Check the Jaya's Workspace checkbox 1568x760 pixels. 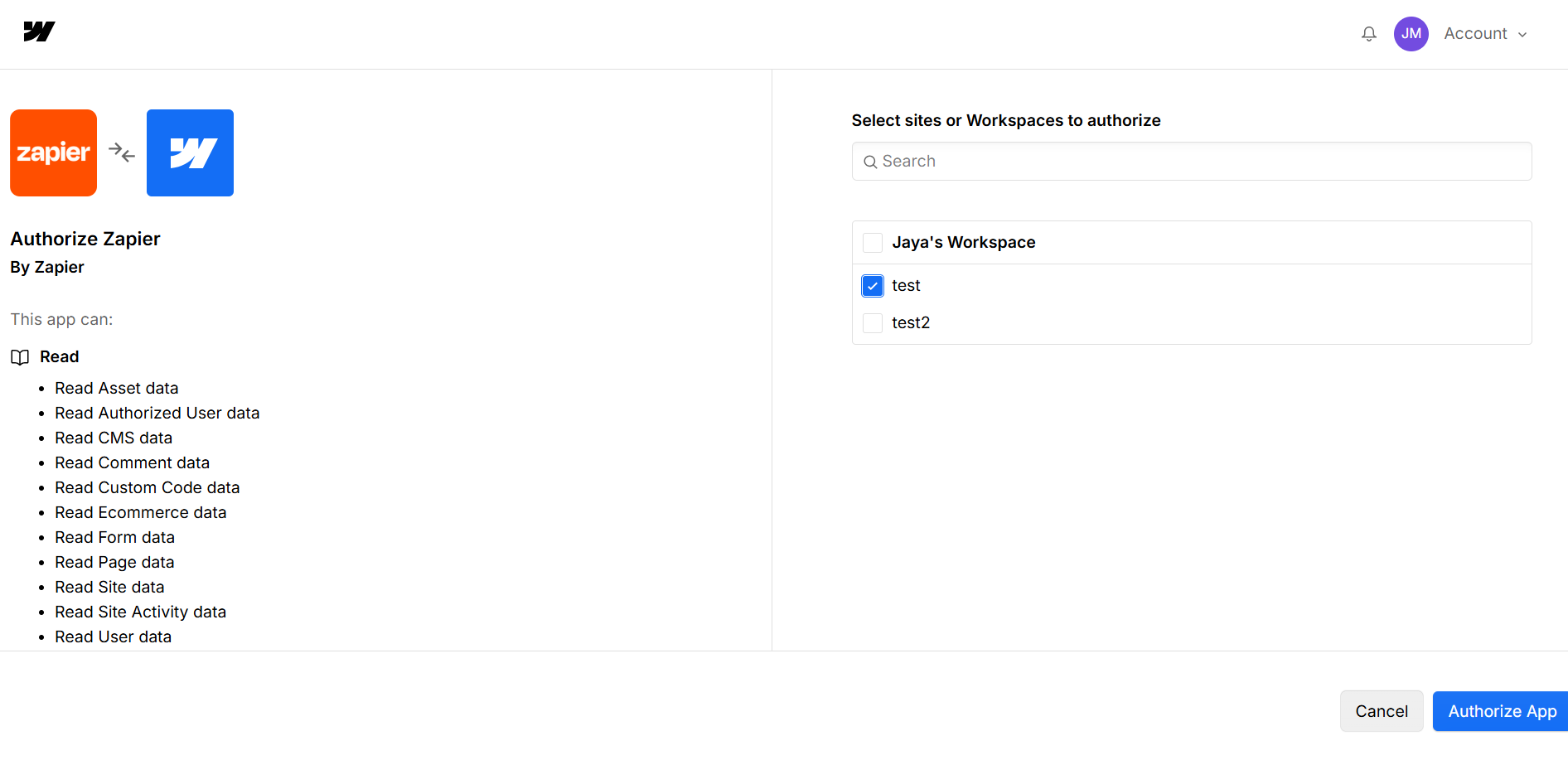click(873, 243)
